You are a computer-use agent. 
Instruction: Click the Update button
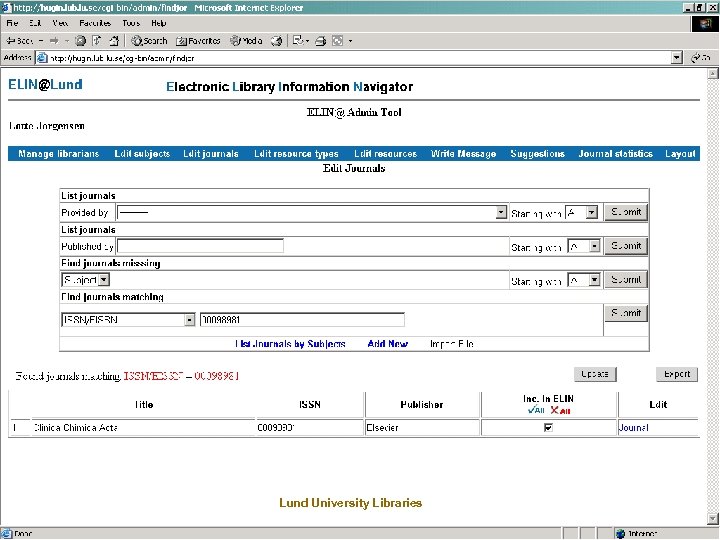(595, 374)
